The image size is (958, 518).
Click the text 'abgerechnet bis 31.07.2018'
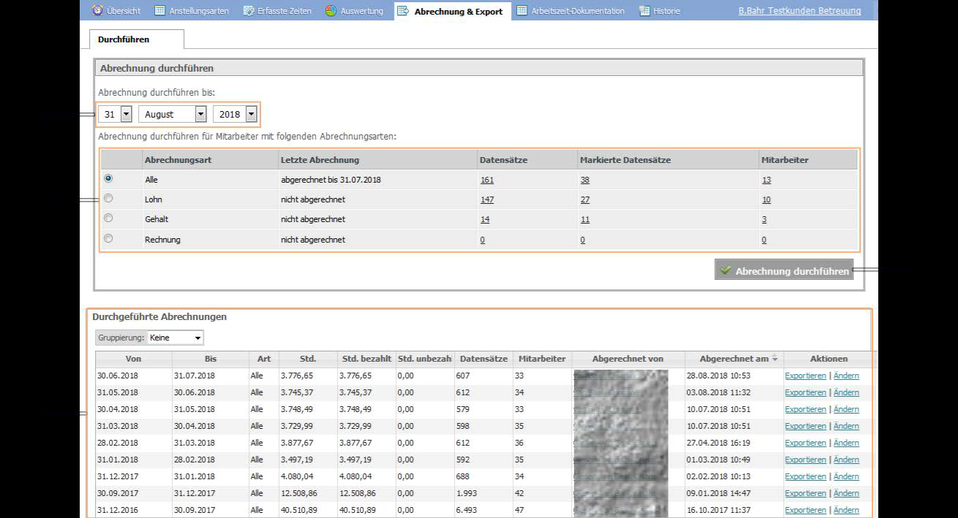pos(331,180)
